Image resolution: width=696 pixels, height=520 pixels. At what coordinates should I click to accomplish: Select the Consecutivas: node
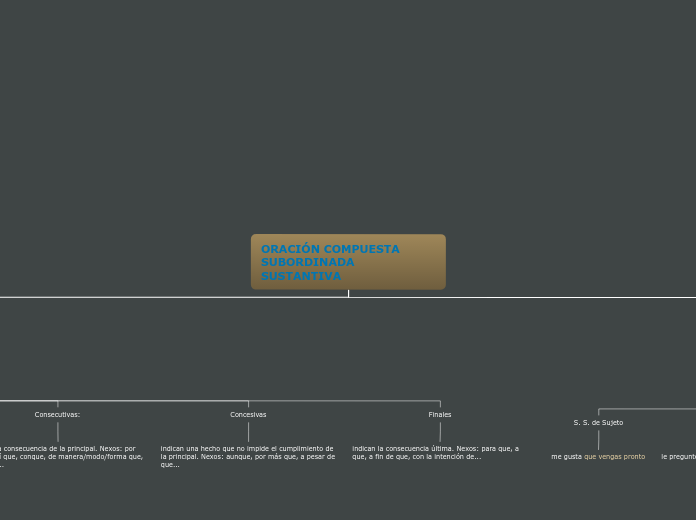pyautogui.click(x=57, y=414)
